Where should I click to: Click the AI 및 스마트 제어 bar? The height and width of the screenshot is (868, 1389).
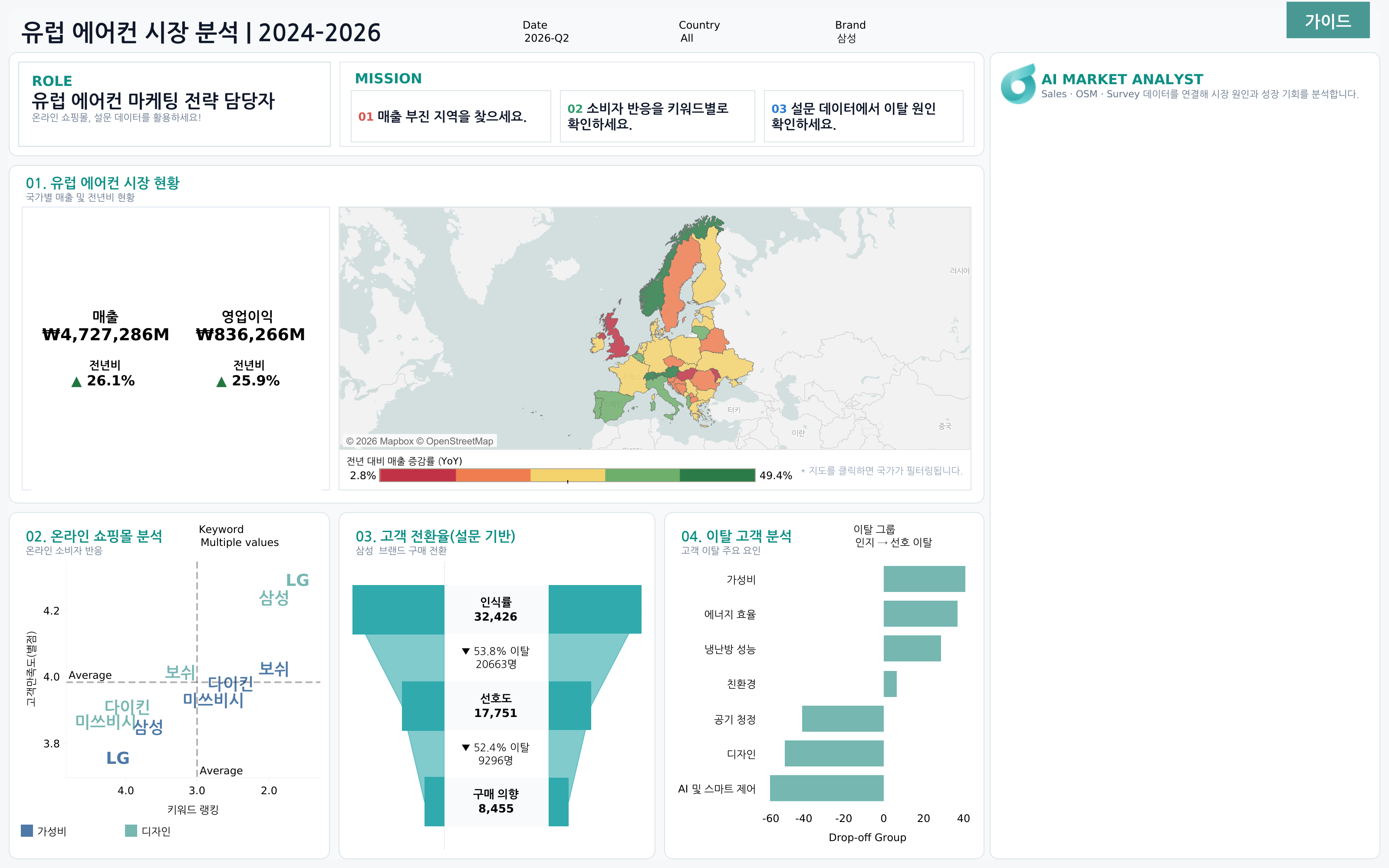(x=826, y=788)
